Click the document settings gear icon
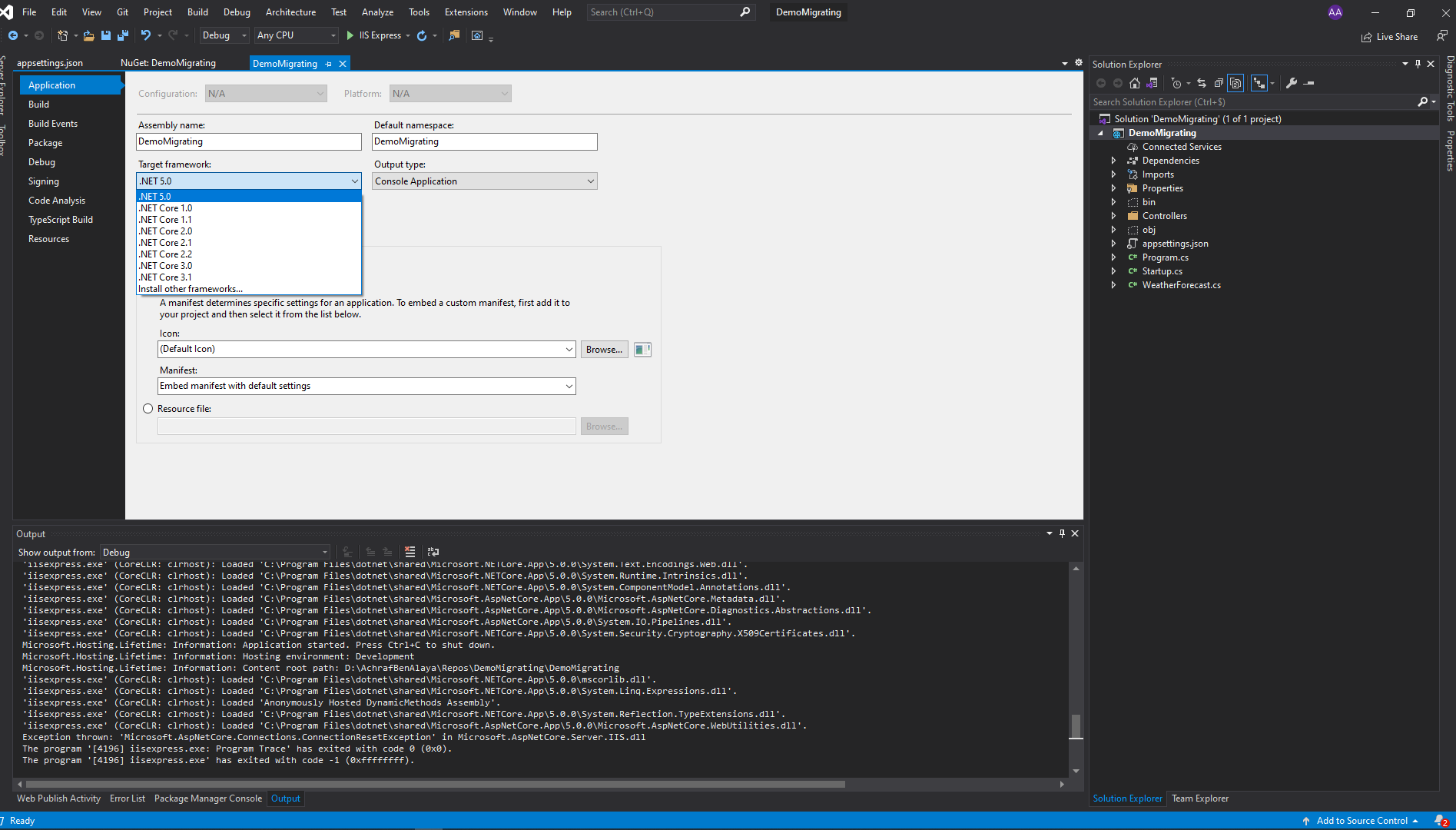The width and height of the screenshot is (1456, 830). click(1079, 63)
